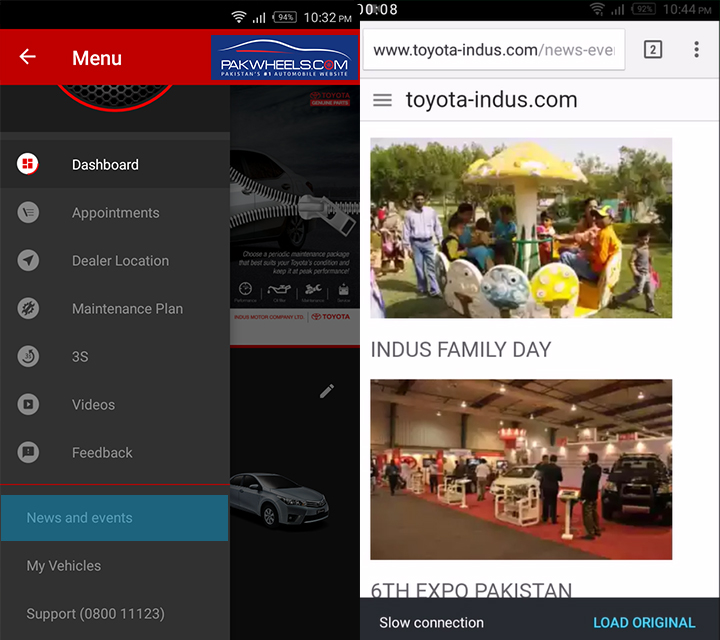Tap the Toyota maintenance package banner
The image size is (720, 640).
pyautogui.click(x=295, y=215)
